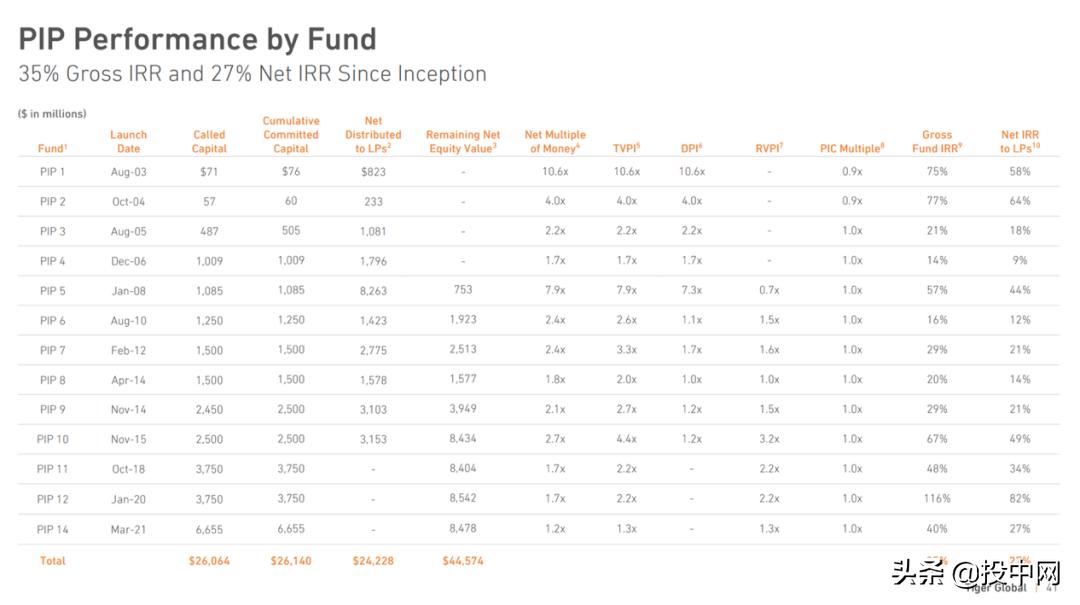Click the $26,064 total called capital
The width and height of the screenshot is (1080, 605).
pos(209,561)
